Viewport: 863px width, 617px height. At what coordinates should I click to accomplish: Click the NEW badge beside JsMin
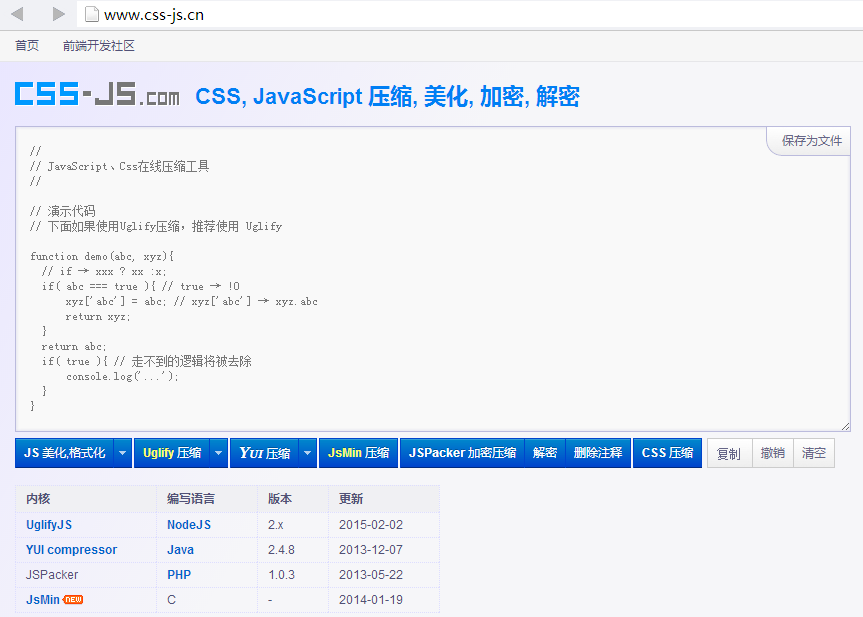coord(73,599)
